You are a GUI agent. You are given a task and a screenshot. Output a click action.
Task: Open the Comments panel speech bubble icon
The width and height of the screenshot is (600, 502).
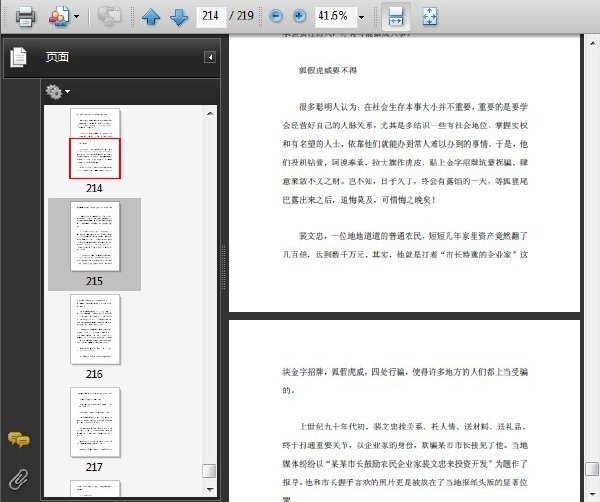[18, 440]
